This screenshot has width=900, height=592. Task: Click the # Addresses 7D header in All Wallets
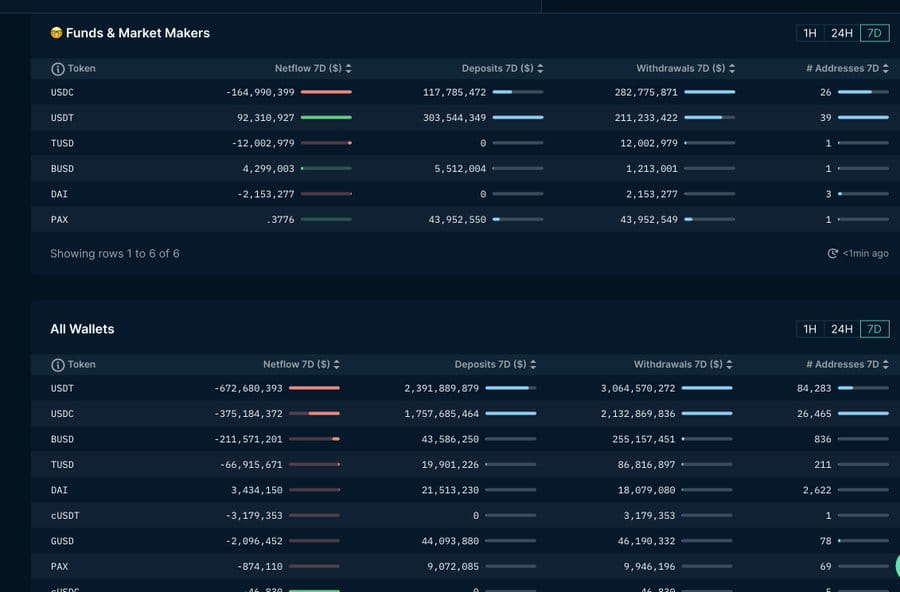pos(843,364)
